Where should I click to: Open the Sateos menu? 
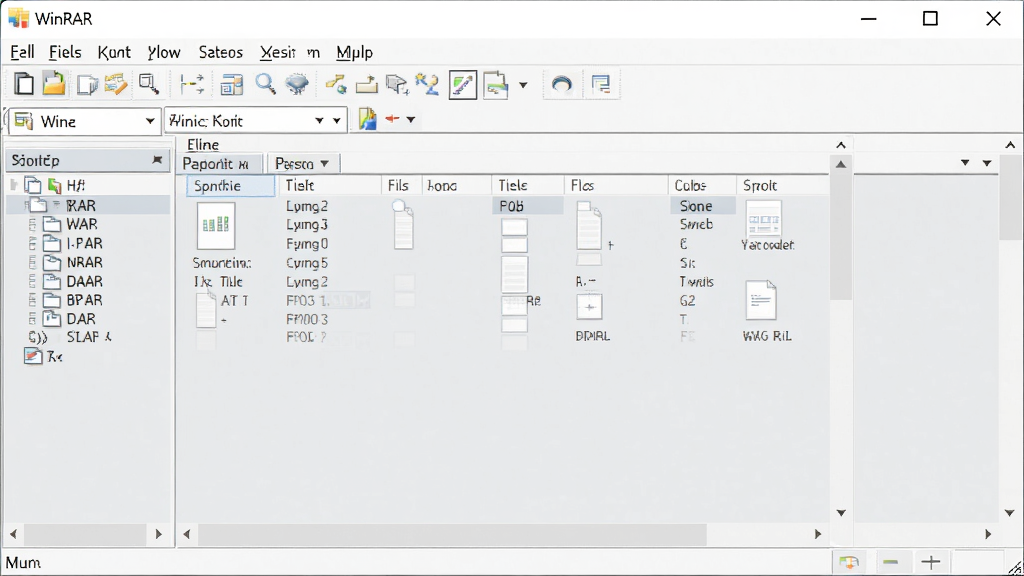(x=221, y=52)
